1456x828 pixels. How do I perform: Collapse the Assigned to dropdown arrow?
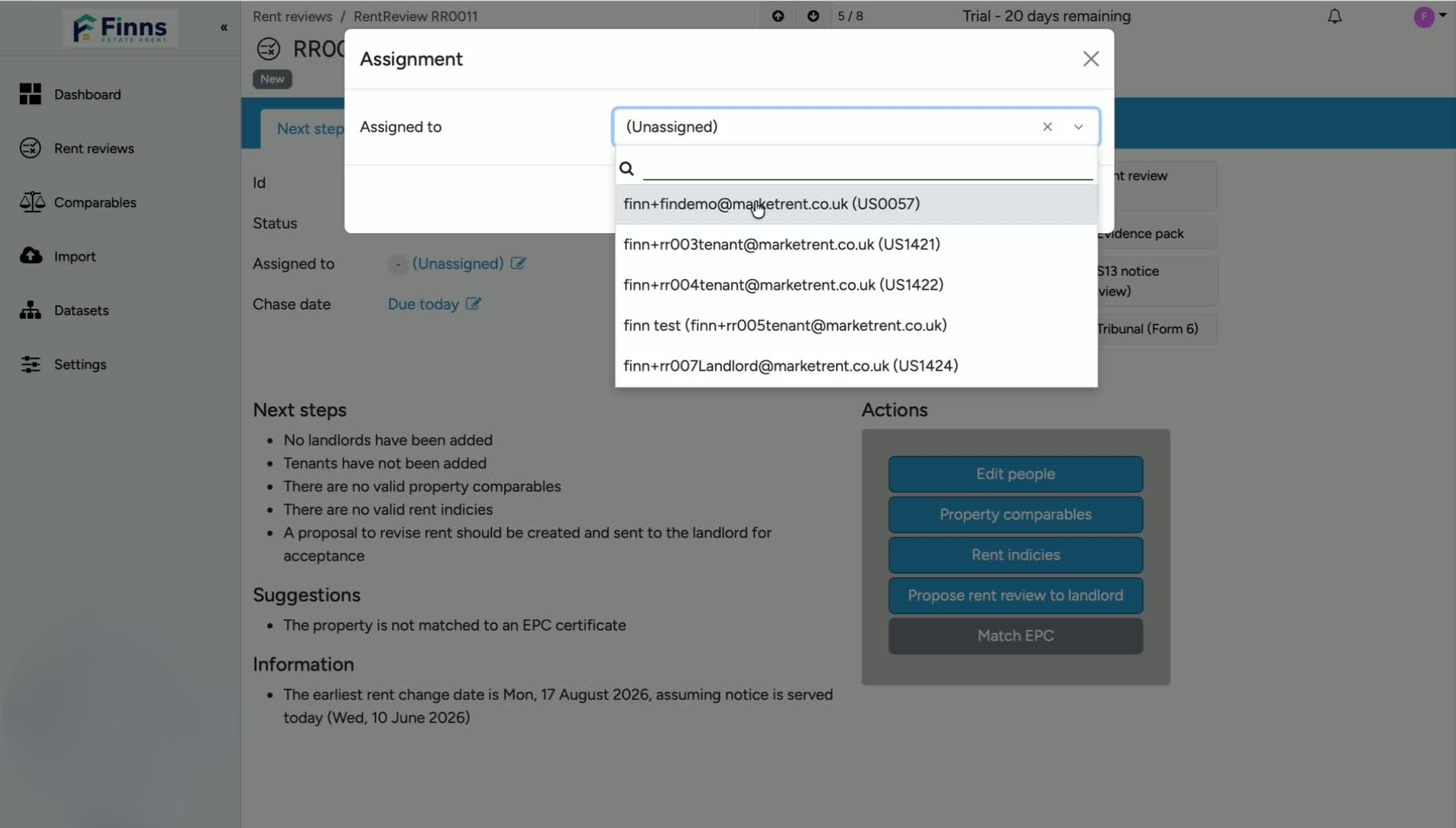(1079, 127)
